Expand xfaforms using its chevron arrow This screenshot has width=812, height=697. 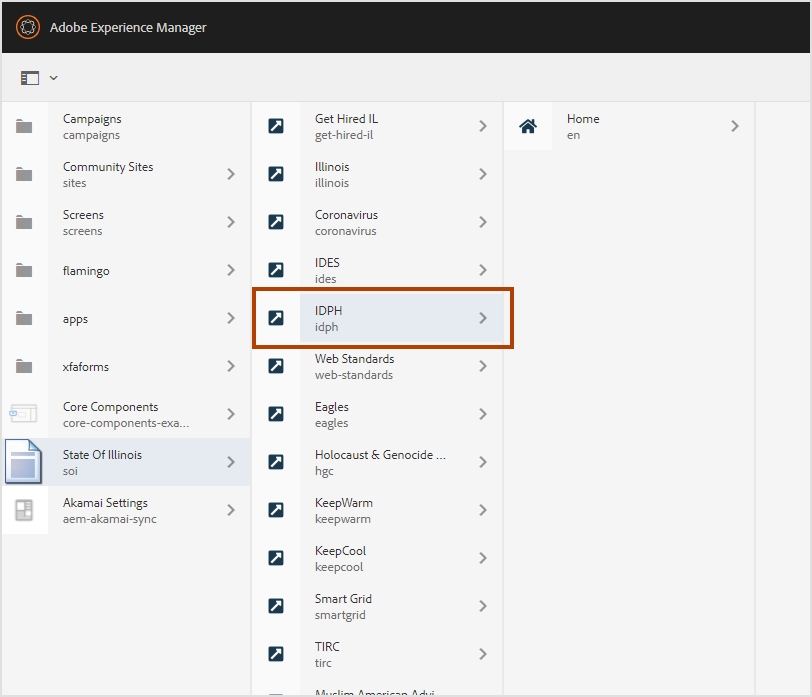tap(231, 366)
